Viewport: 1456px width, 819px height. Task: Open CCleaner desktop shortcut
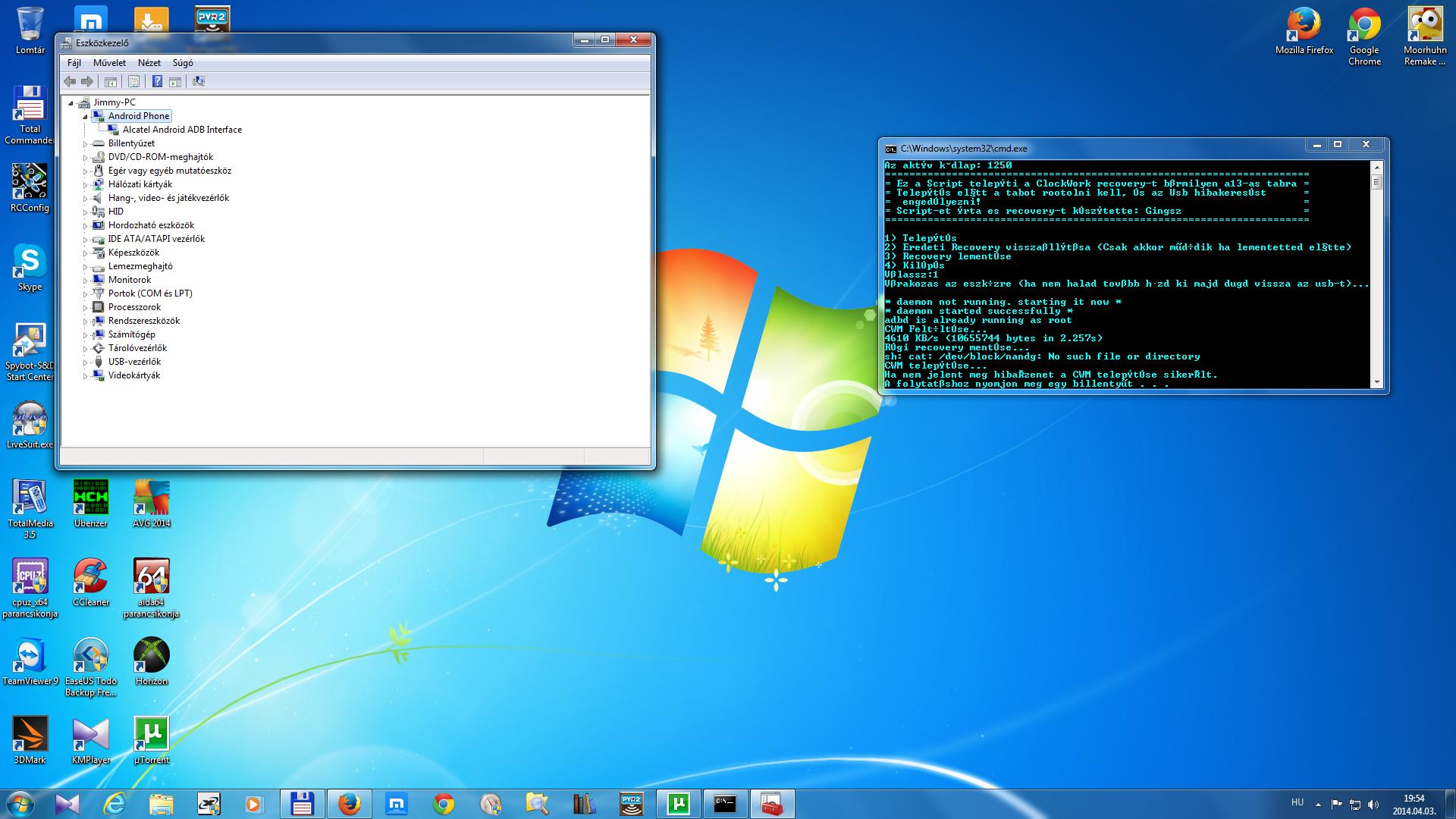(x=91, y=582)
